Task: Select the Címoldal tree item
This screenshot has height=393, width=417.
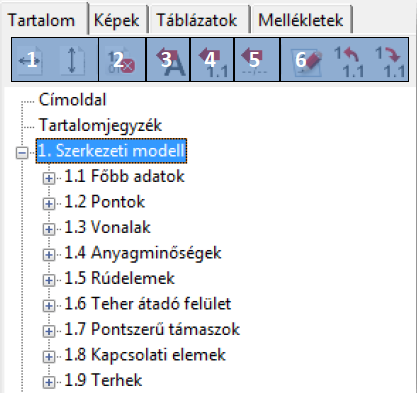Action: 72,100
